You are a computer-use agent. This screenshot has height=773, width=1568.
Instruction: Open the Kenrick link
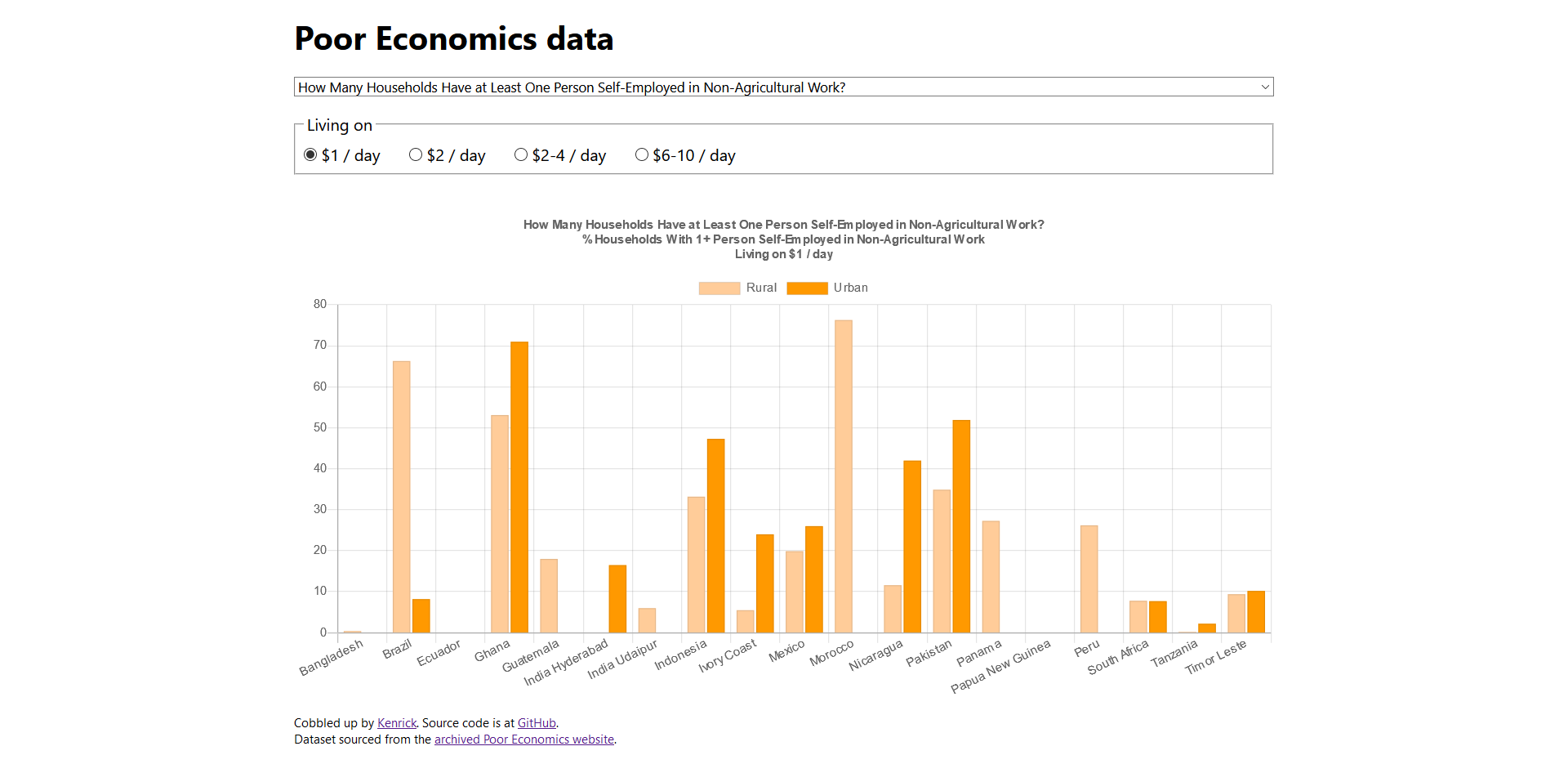396,722
